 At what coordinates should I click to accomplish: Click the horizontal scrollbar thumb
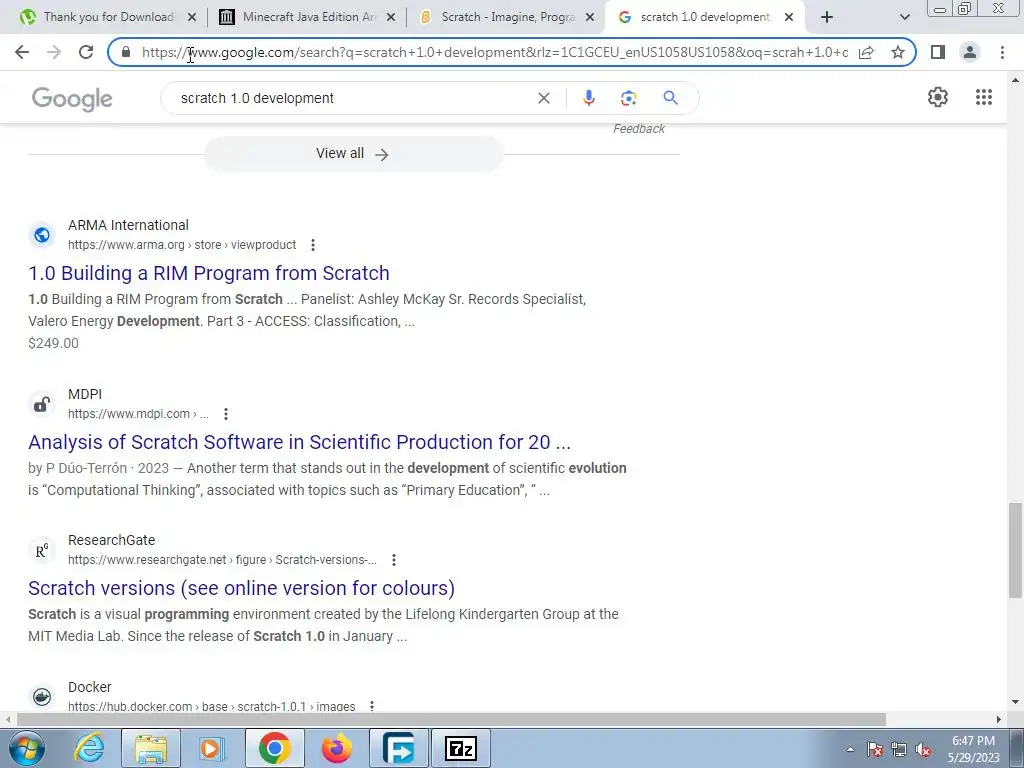click(x=451, y=719)
